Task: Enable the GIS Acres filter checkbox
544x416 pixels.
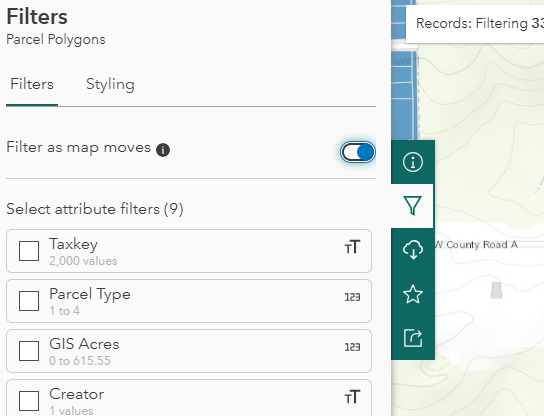Action: pyautogui.click(x=29, y=351)
